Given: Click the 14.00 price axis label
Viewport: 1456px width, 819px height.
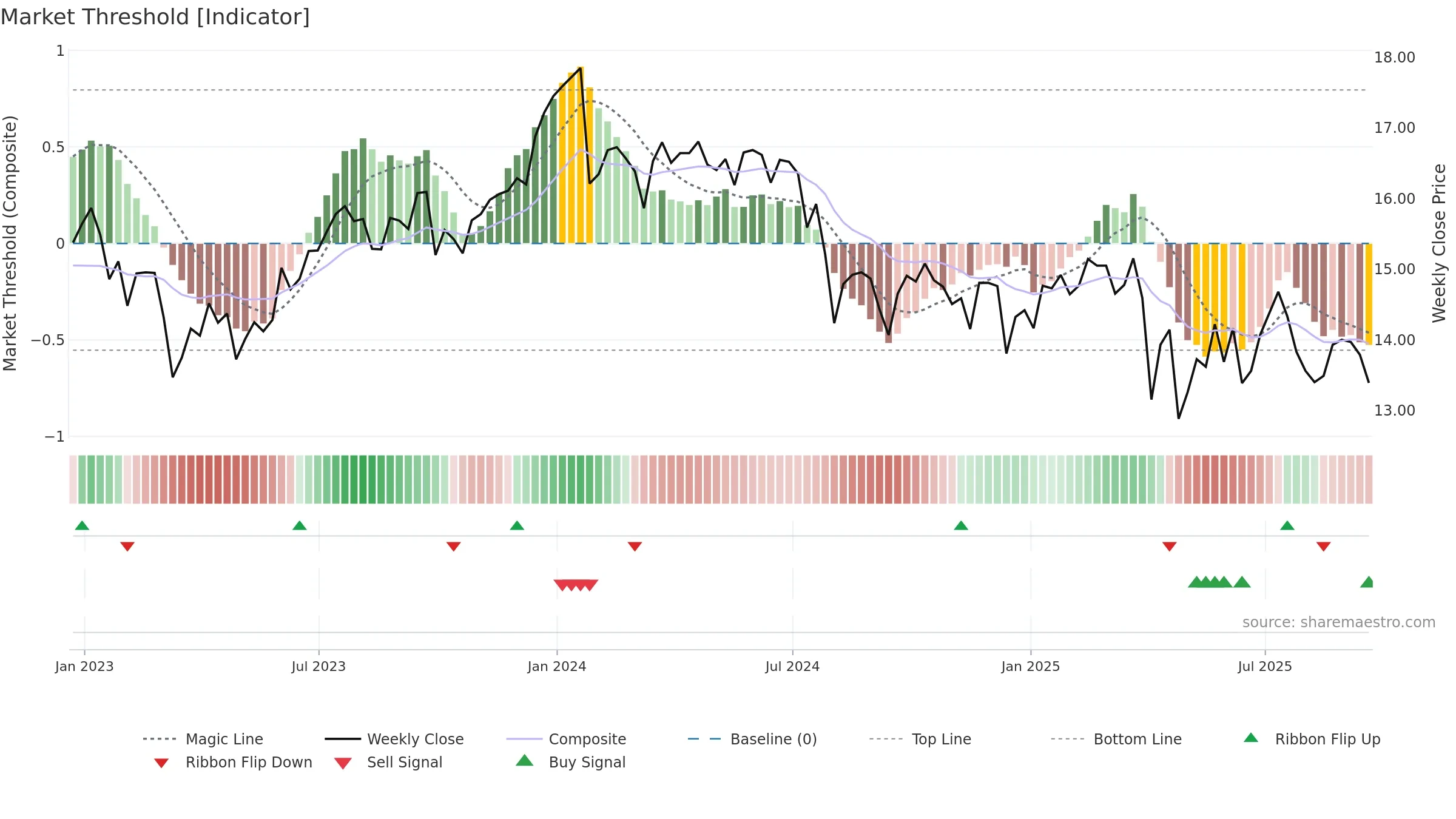Looking at the screenshot, I should pyautogui.click(x=1395, y=340).
